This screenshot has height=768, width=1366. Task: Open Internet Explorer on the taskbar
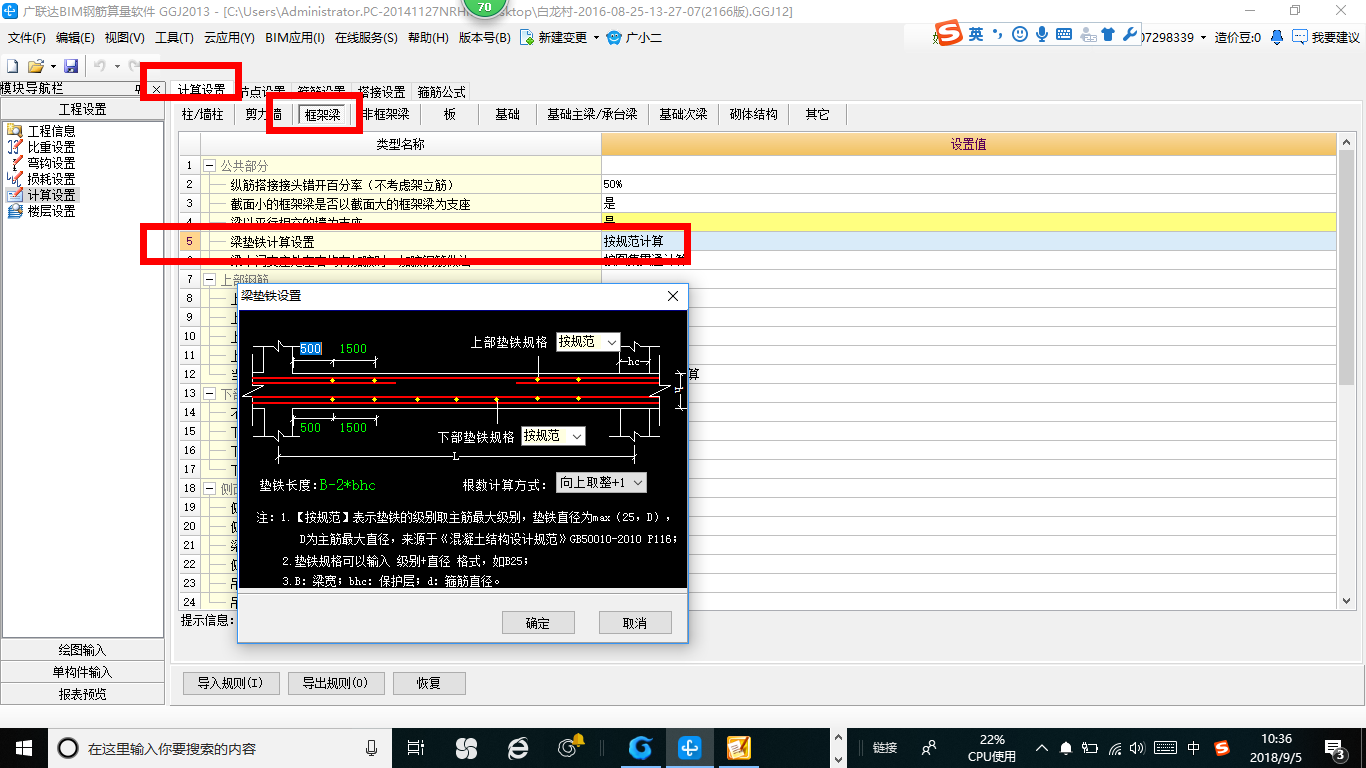tap(518, 747)
